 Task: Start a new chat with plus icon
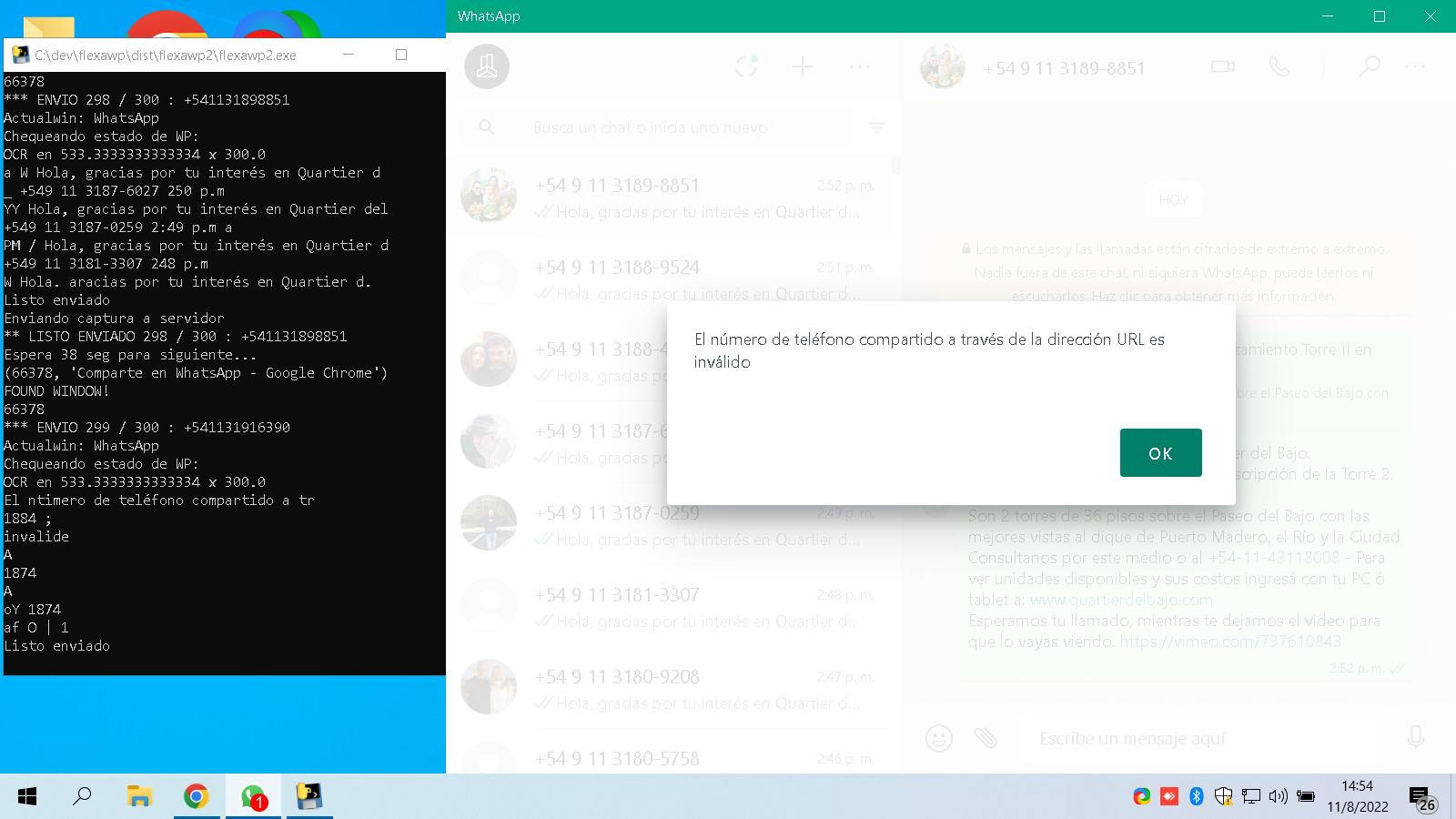803,66
